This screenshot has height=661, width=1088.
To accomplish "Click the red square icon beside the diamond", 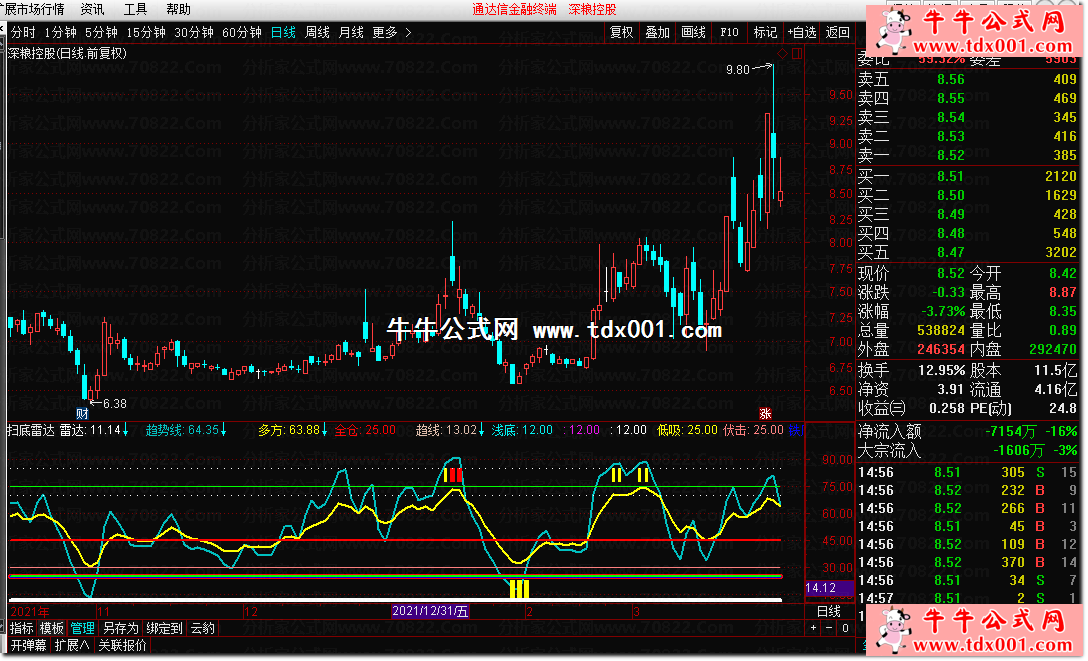I will (x=796, y=53).
